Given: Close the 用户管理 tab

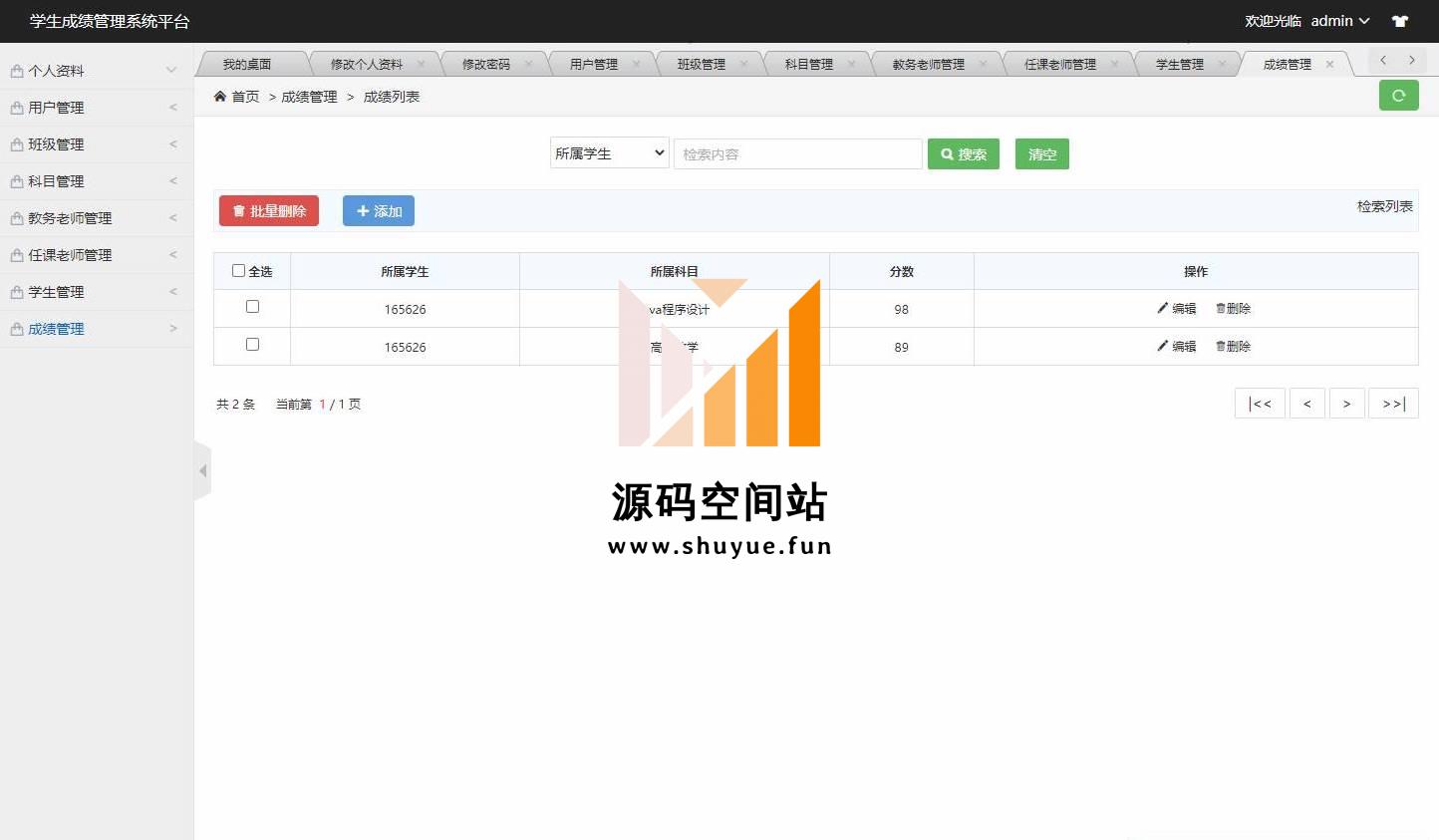Looking at the screenshot, I should click(636, 64).
